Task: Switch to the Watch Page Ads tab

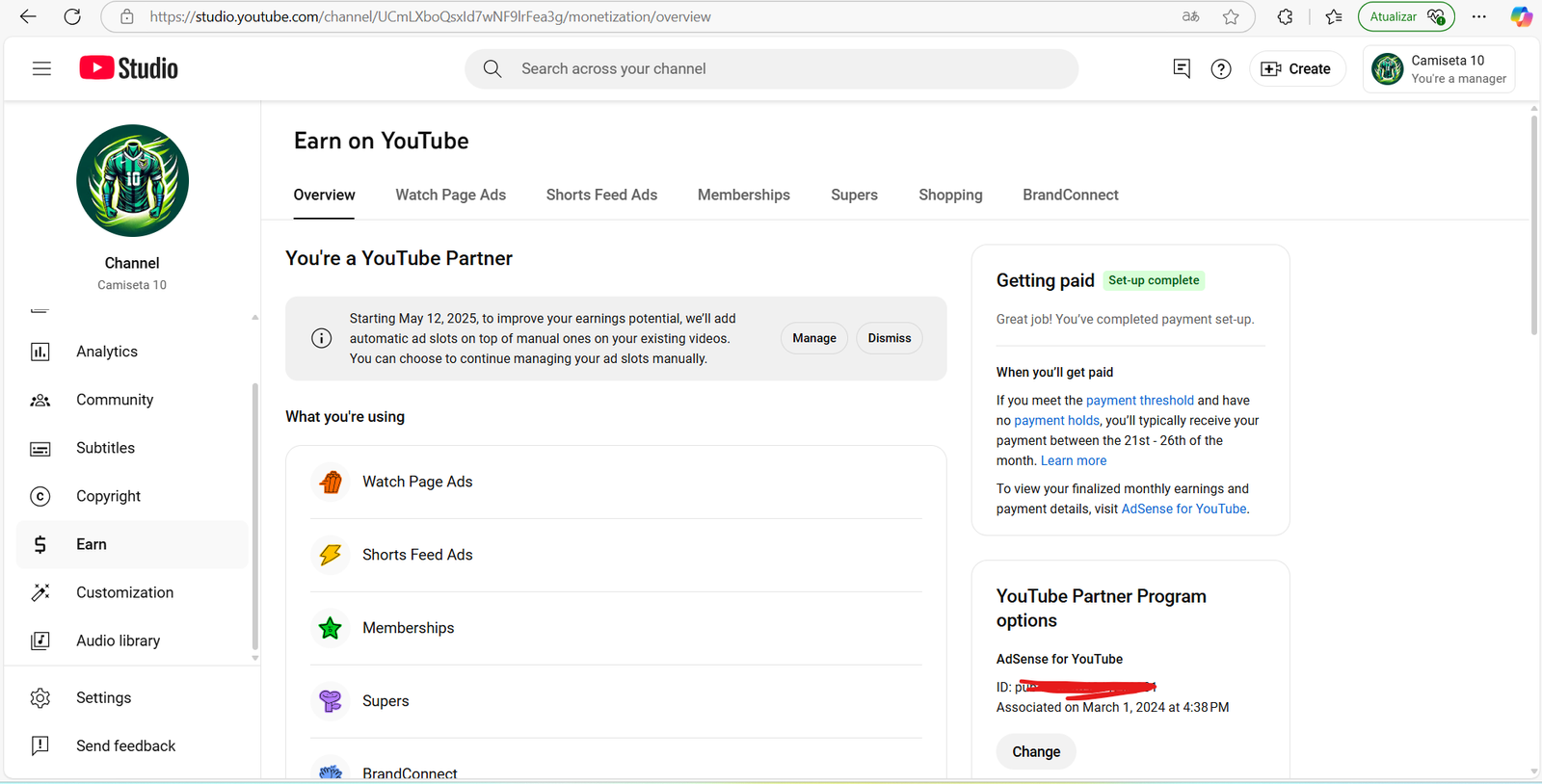Action: point(450,195)
